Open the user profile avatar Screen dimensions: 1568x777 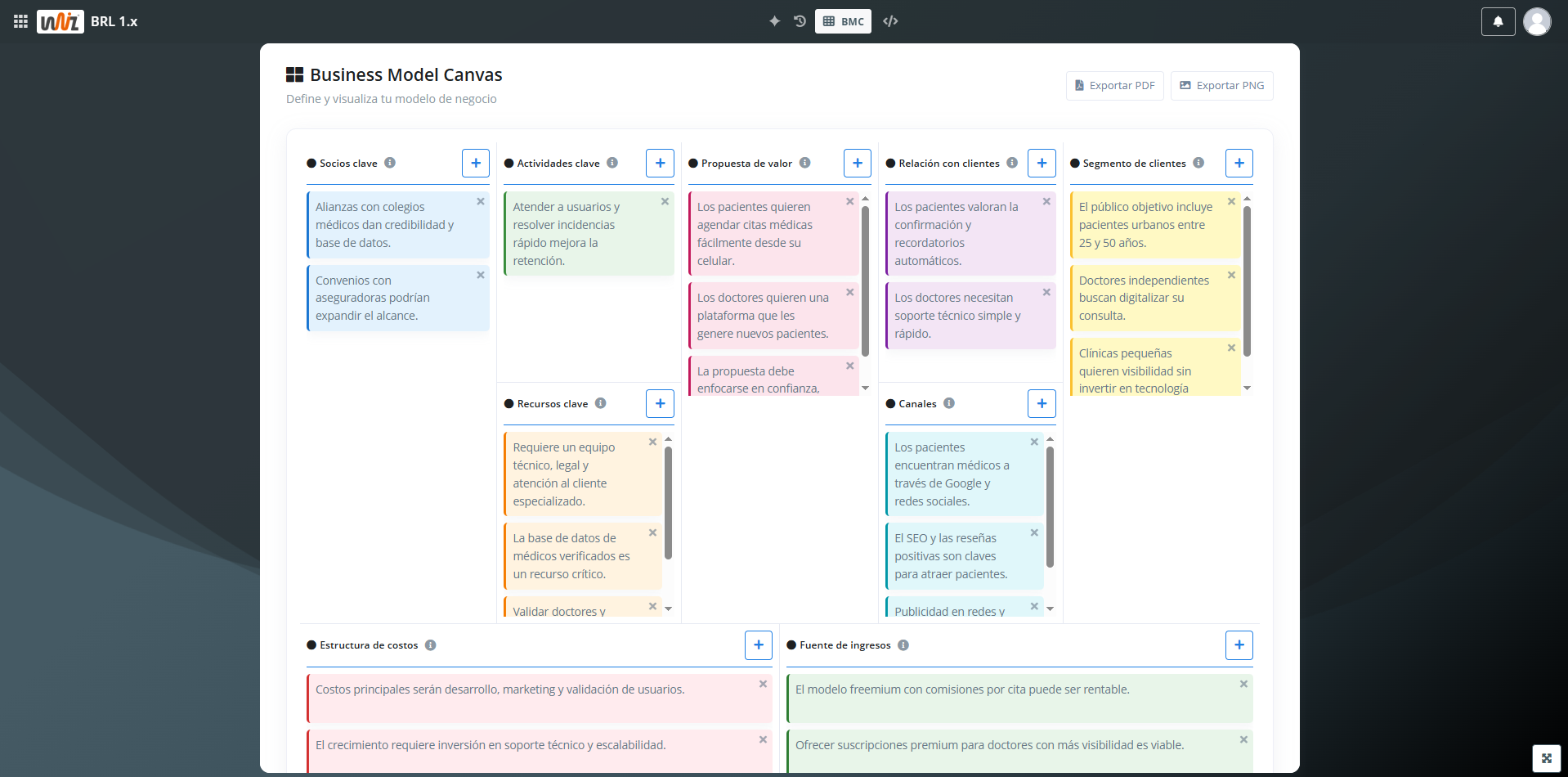(x=1537, y=21)
